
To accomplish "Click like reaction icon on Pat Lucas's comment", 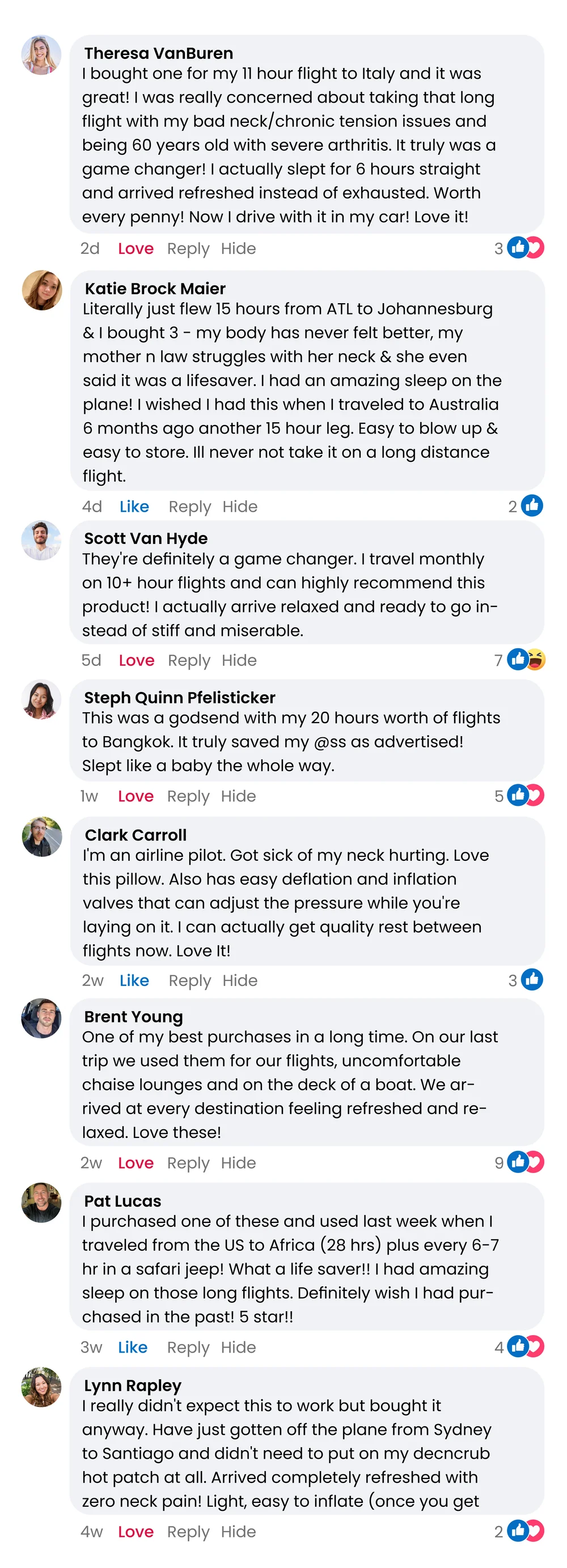I will (x=517, y=1346).
